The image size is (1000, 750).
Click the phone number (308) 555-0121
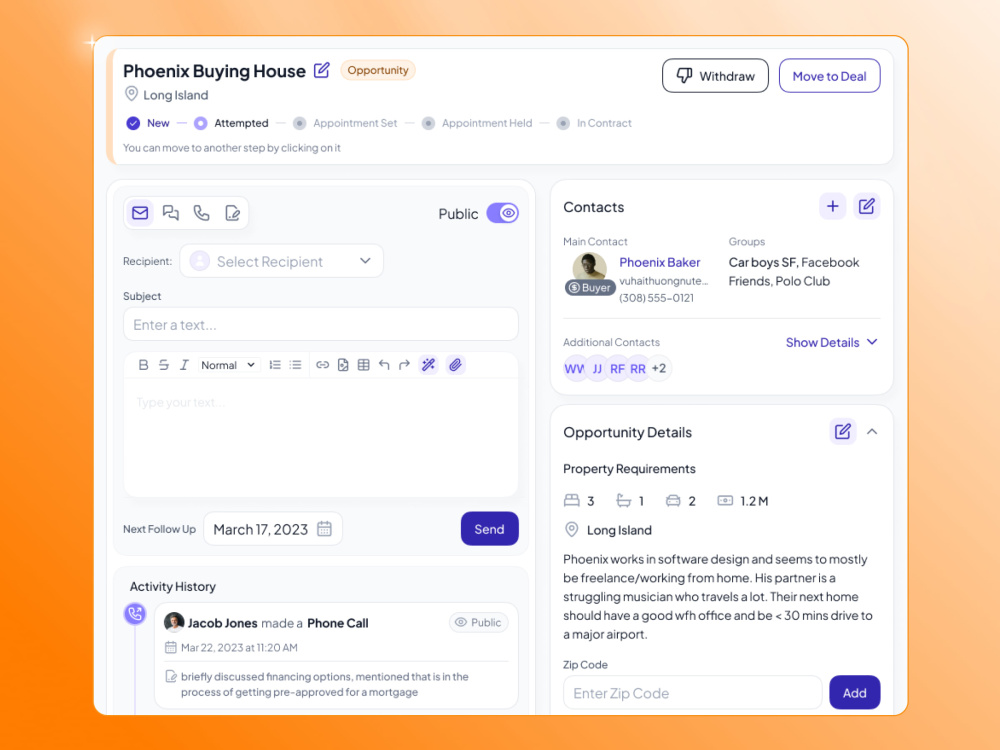(x=656, y=298)
